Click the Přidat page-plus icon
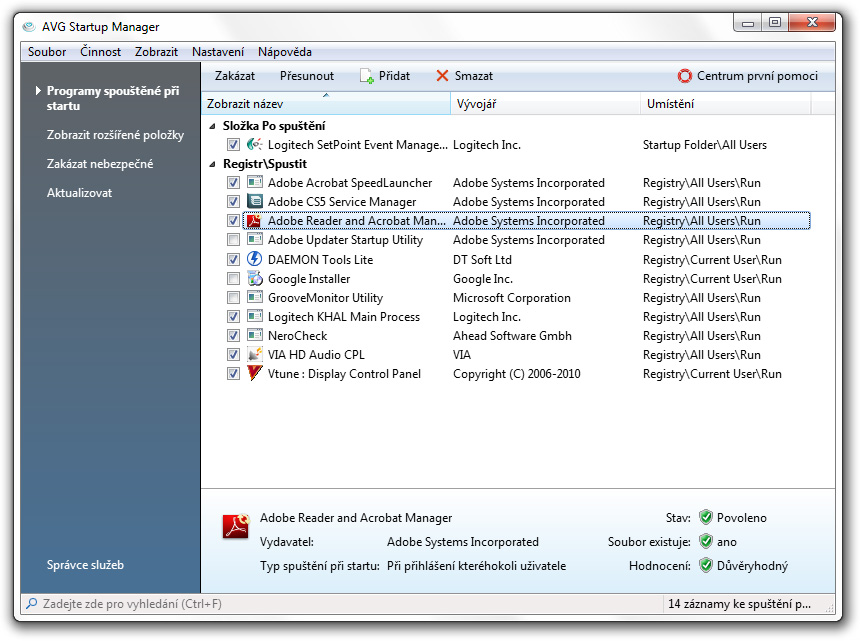 (x=366, y=76)
